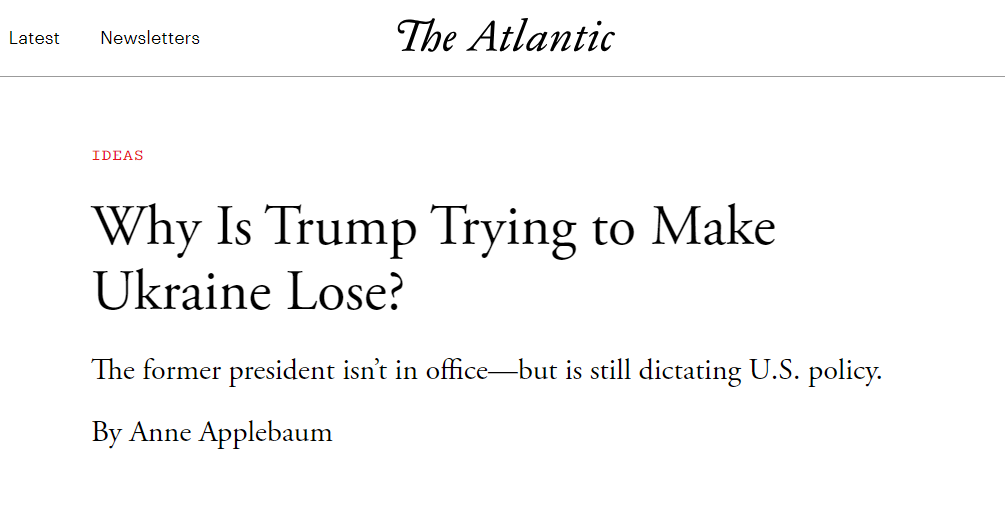Click the word "office" in the subtitle
This screenshot has height=511, width=1005.
coord(453,371)
